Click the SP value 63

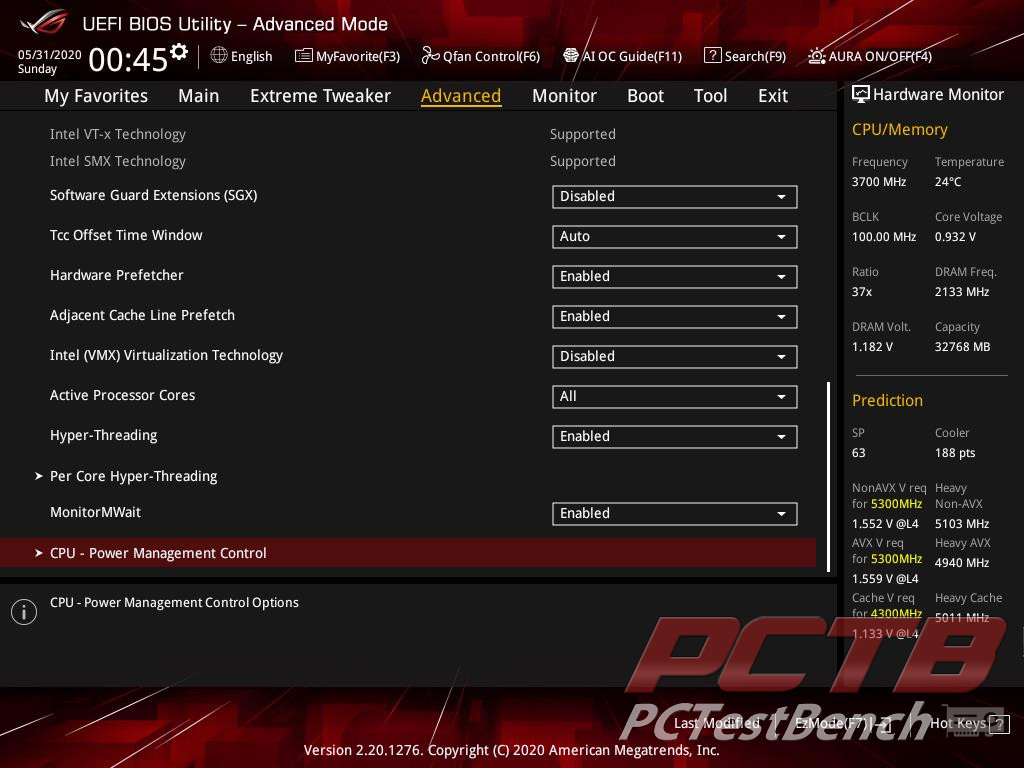point(858,453)
